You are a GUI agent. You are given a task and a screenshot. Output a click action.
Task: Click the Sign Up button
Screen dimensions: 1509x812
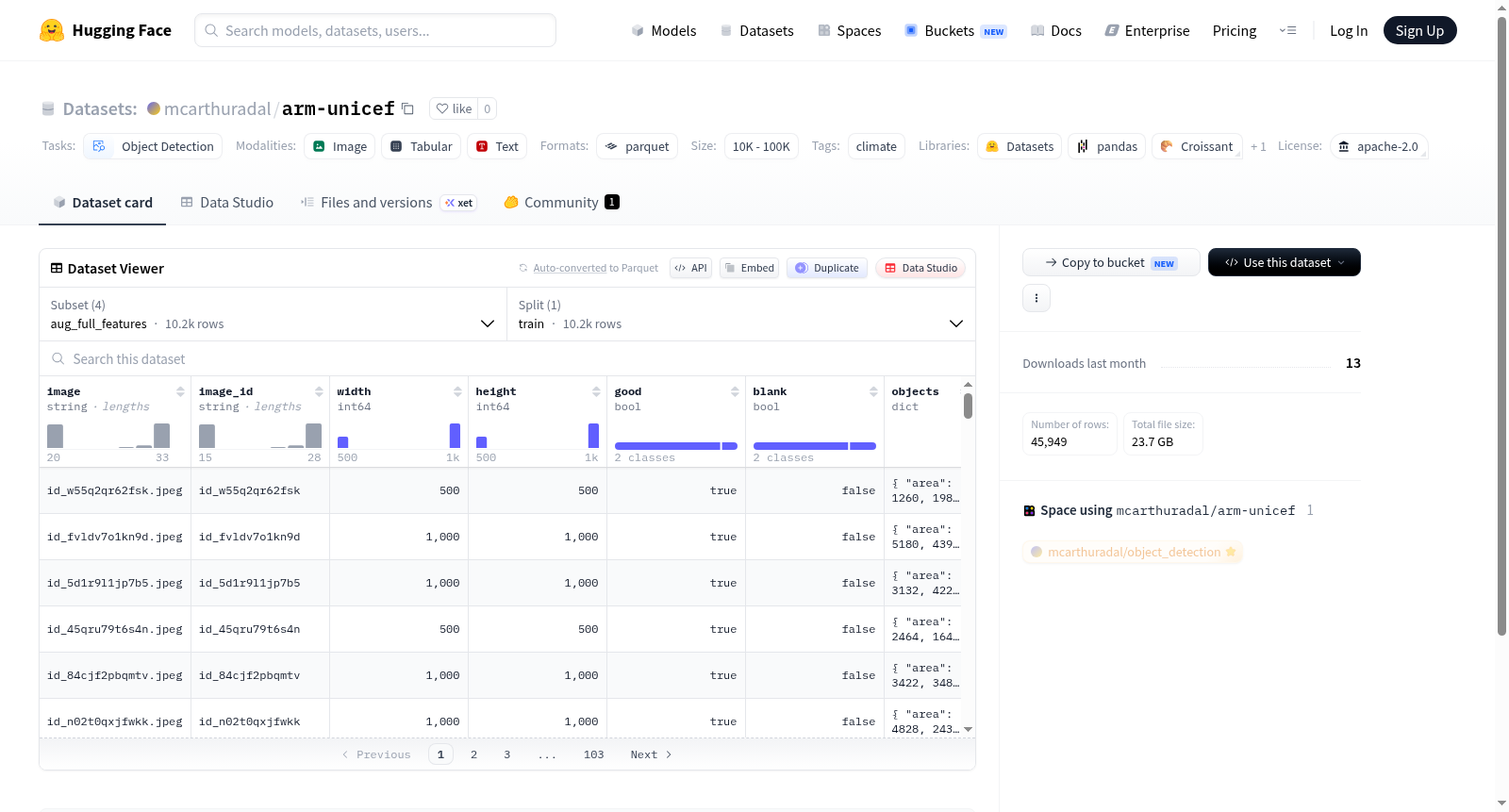point(1419,30)
